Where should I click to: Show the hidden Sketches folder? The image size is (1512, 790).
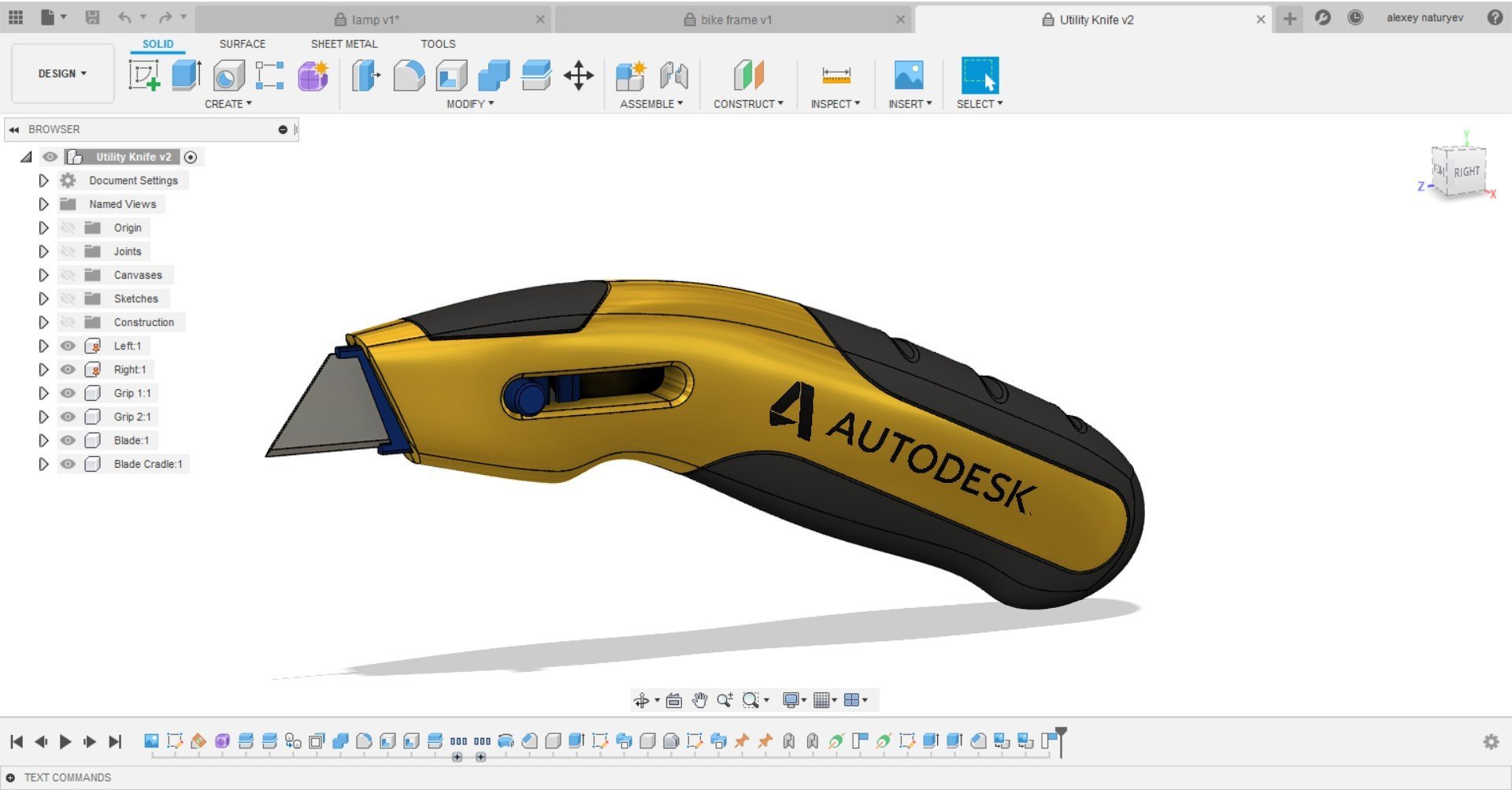(x=69, y=299)
